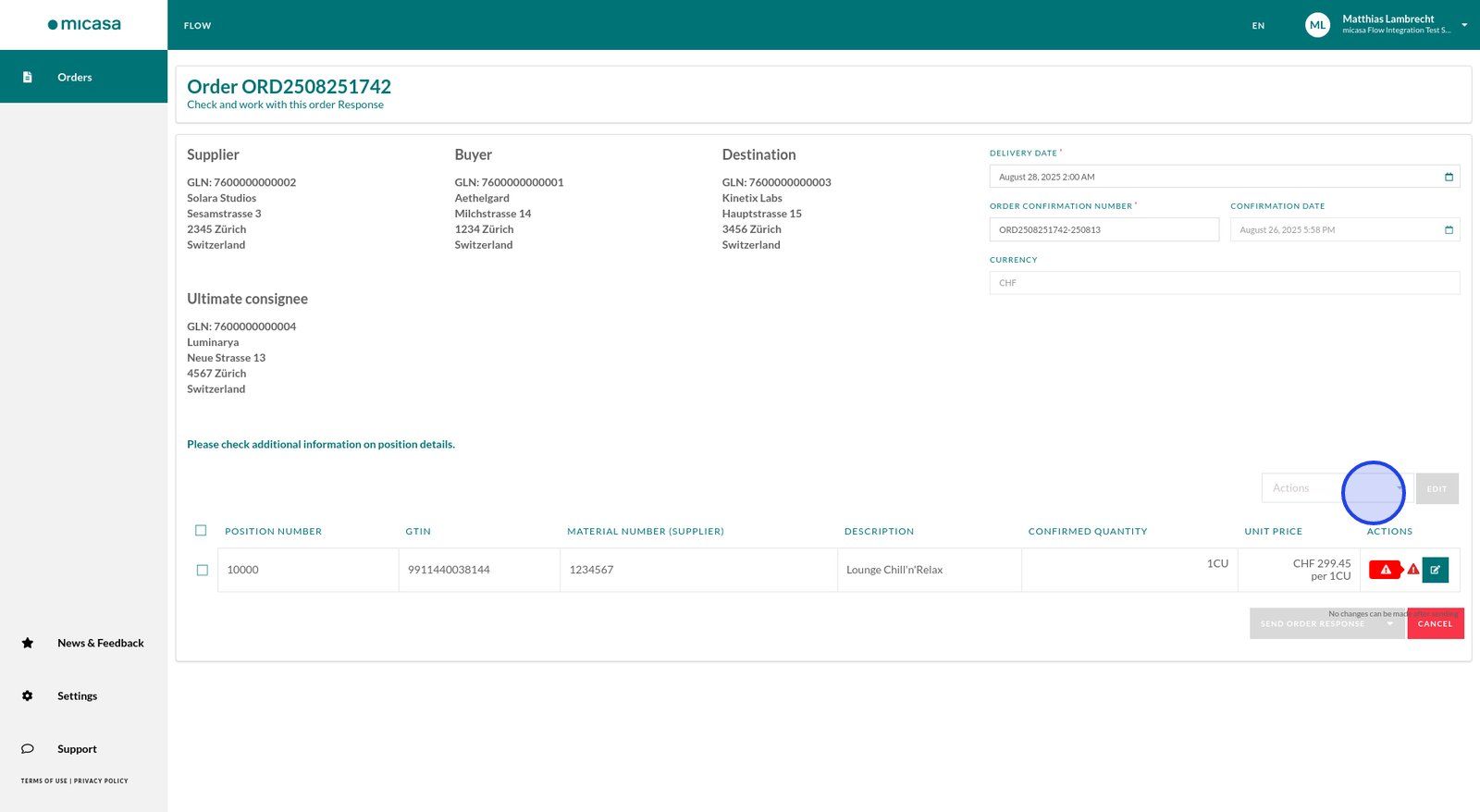Click the destination name Kinetix Labs
1480x812 pixels.
752,198
